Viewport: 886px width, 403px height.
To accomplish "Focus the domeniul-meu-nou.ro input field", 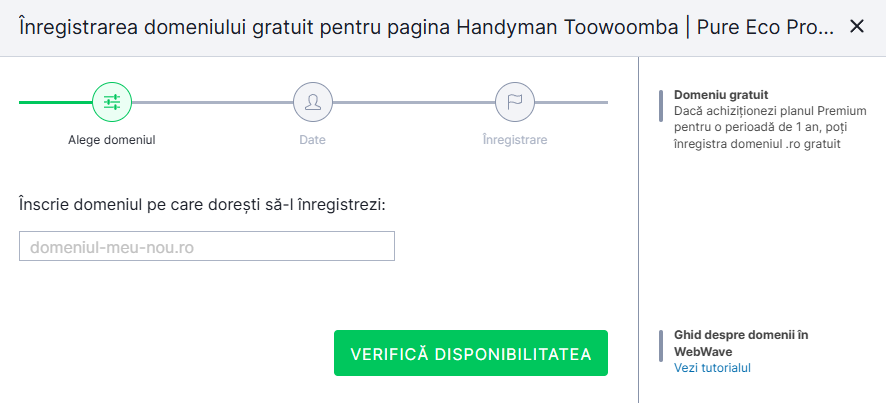I will (x=207, y=246).
